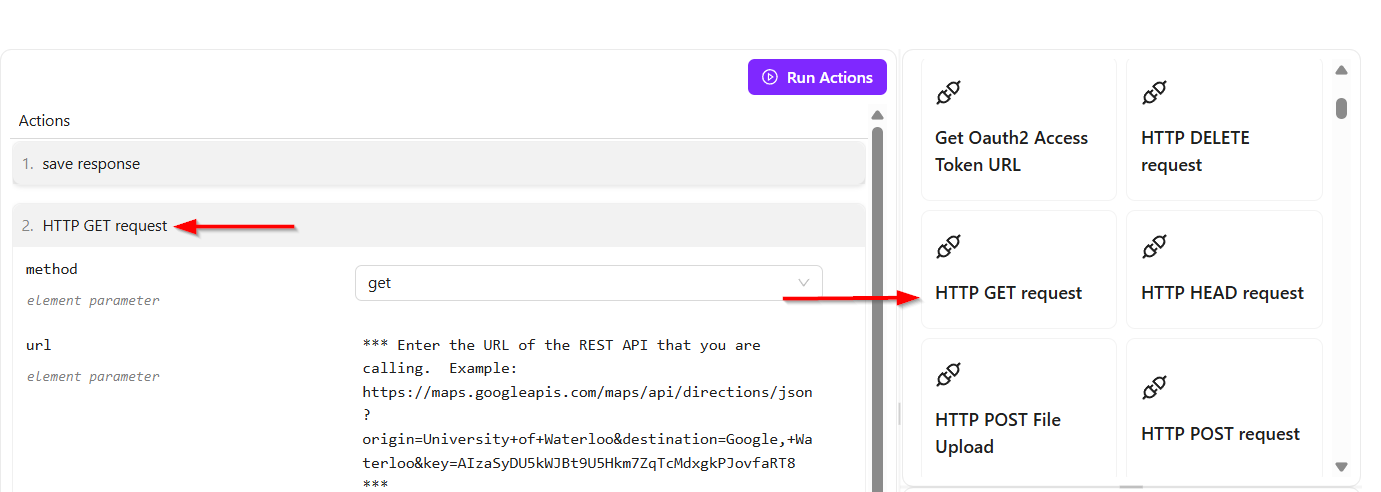Viewport: 1381px width, 492px height.
Task: Click plug icon on HTTP GET request card
Action: [x=948, y=246]
